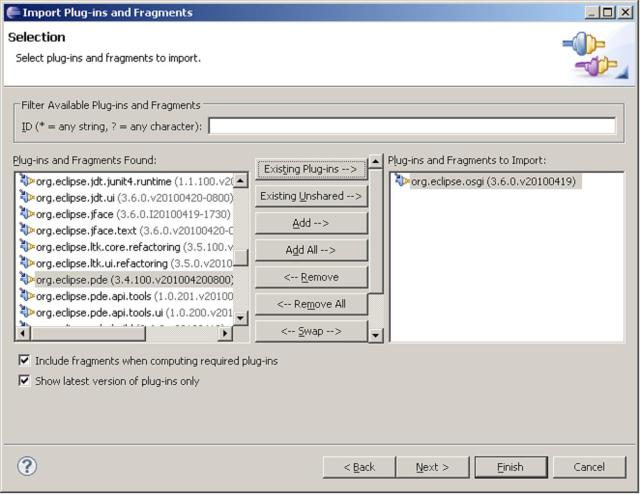Click the Existing Unshared --> button
640x494 pixels.
click(310, 196)
